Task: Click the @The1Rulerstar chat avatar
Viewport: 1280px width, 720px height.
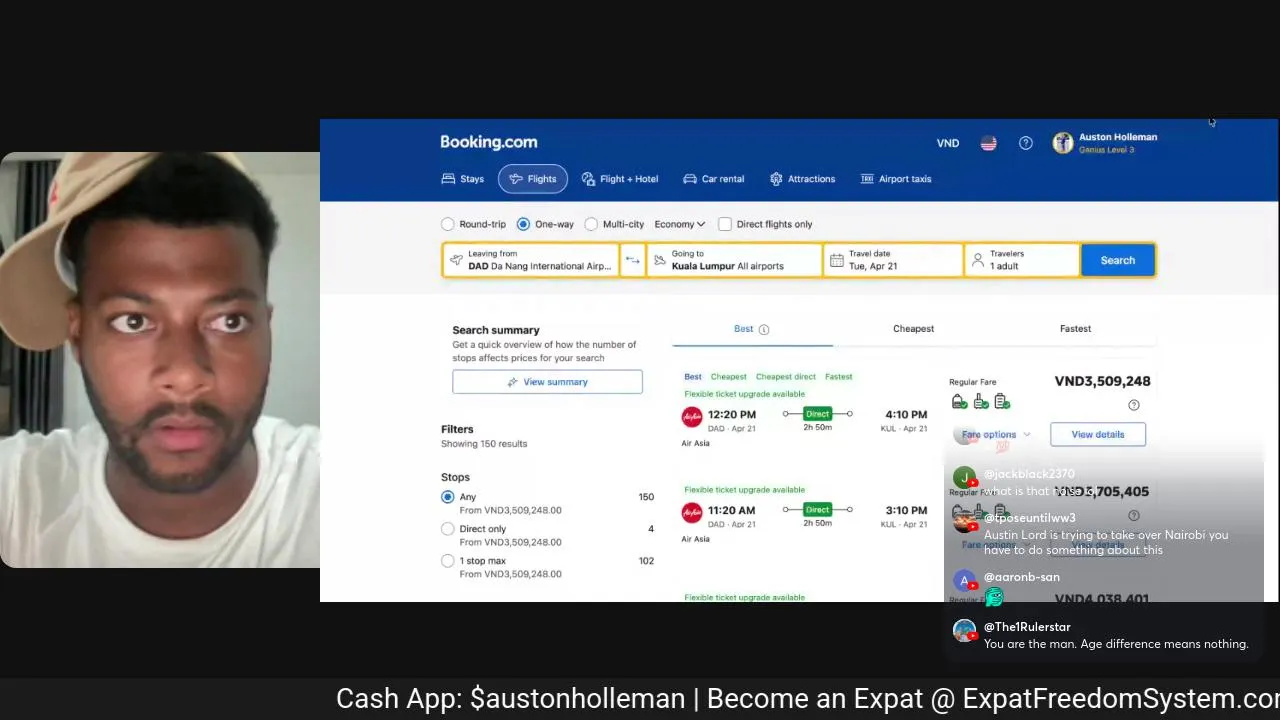Action: [964, 631]
